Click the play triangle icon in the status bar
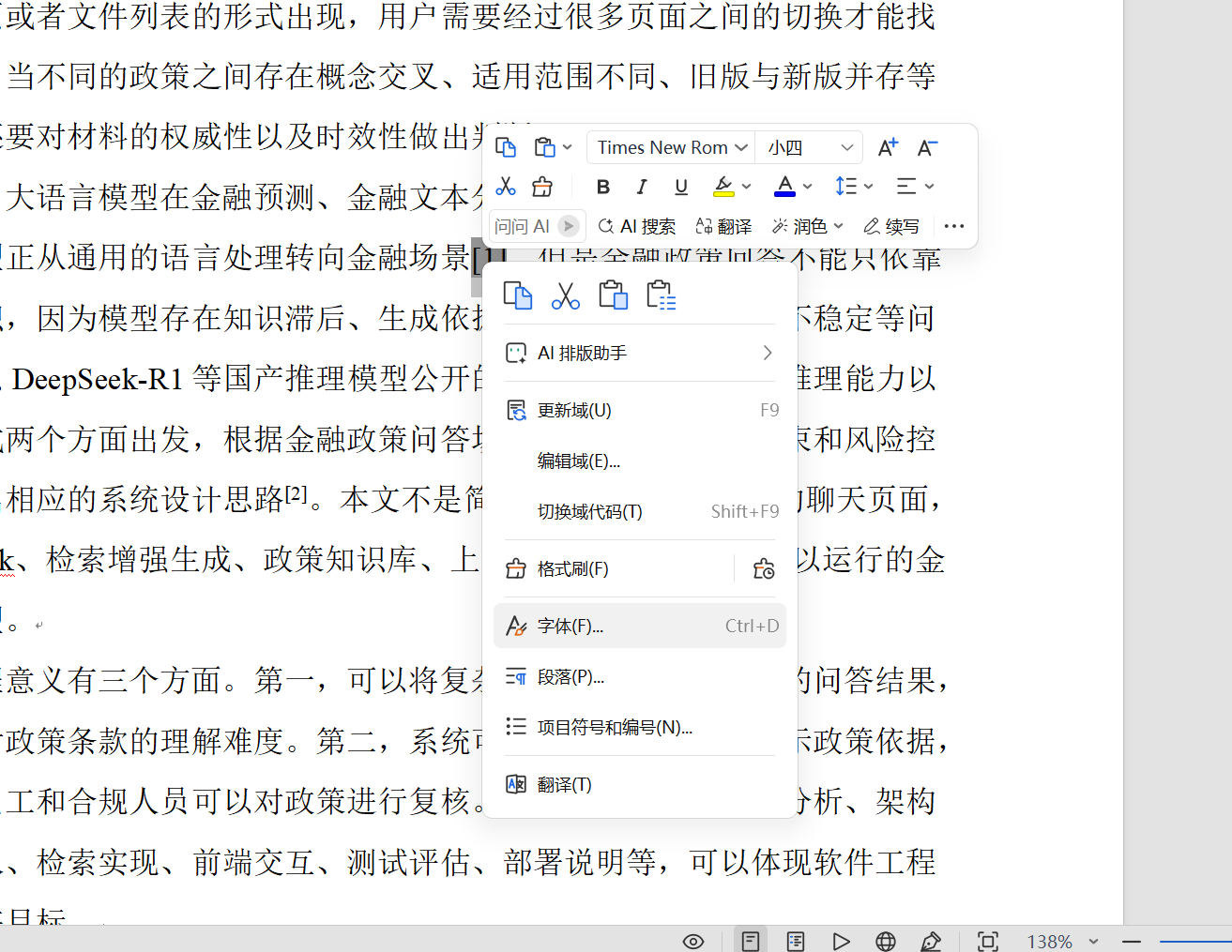The image size is (1232, 952). click(x=841, y=941)
